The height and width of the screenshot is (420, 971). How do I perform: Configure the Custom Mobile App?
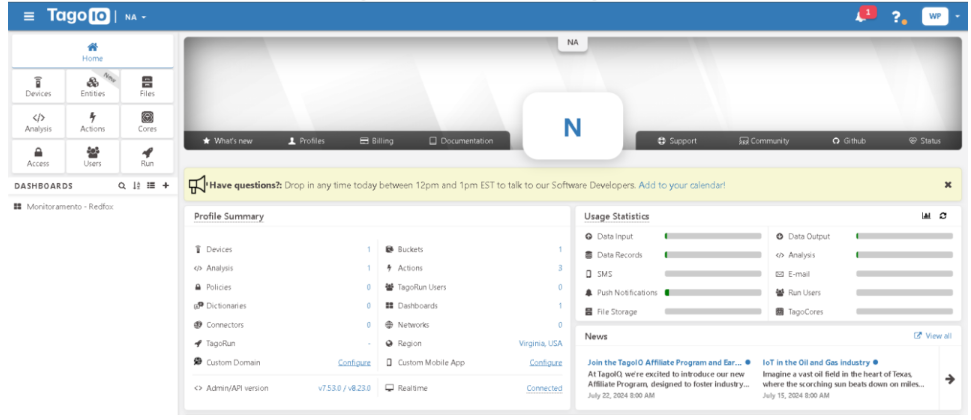(546, 362)
